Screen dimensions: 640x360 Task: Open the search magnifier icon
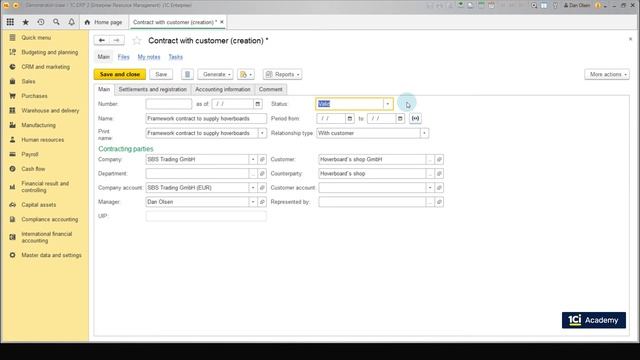[56, 22]
